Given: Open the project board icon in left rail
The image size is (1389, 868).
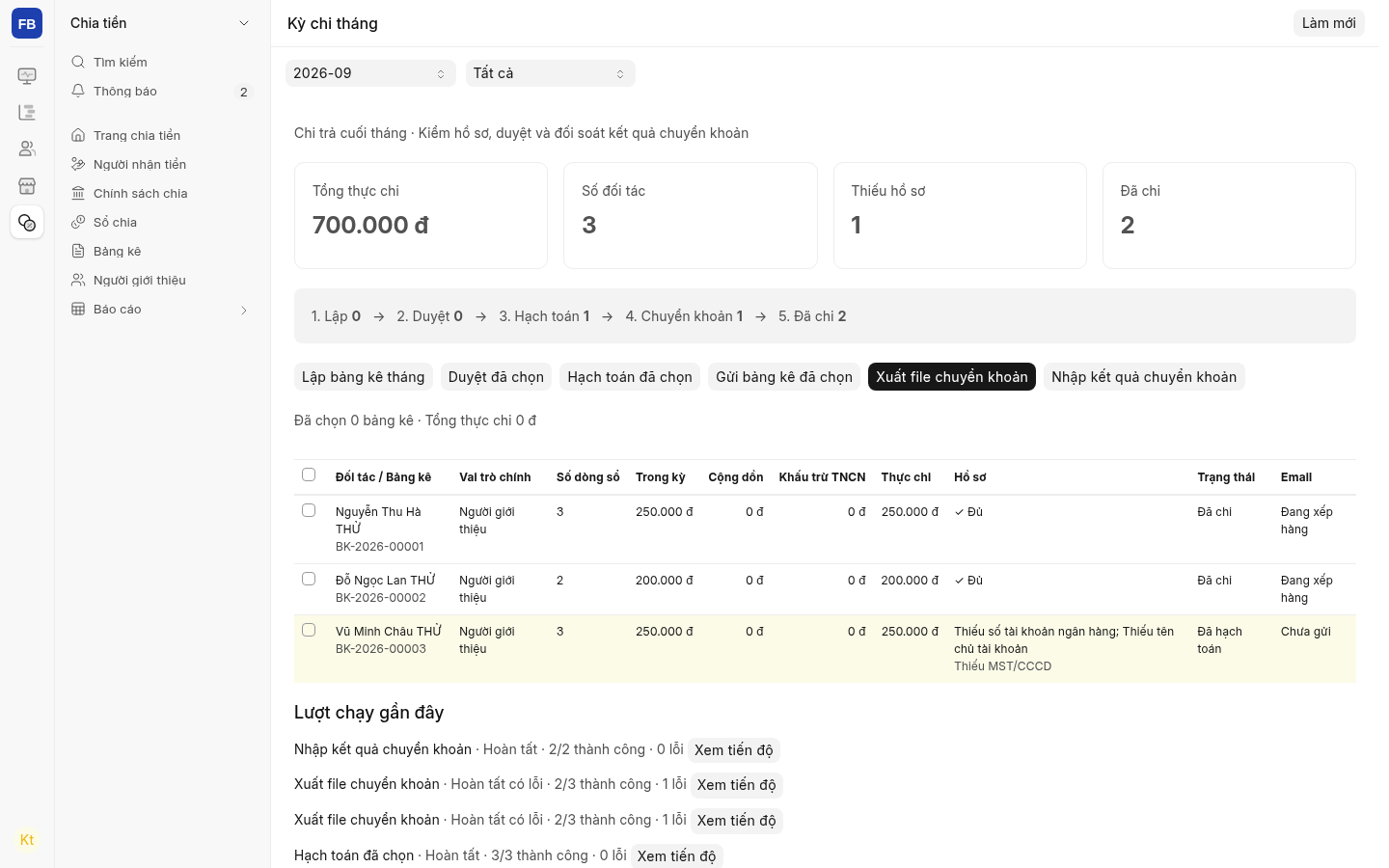Looking at the screenshot, I should pyautogui.click(x=27, y=112).
